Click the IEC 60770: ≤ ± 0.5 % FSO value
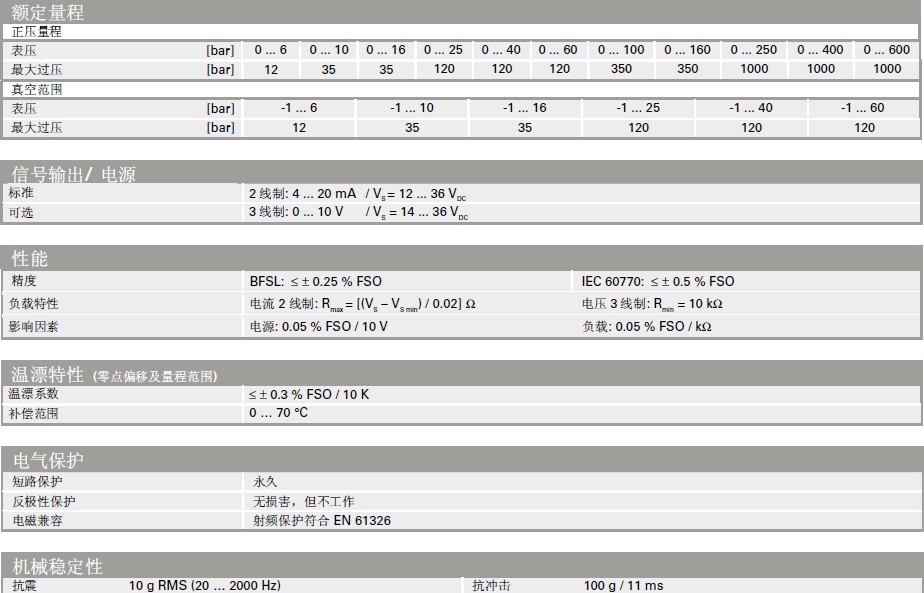 tap(658, 281)
